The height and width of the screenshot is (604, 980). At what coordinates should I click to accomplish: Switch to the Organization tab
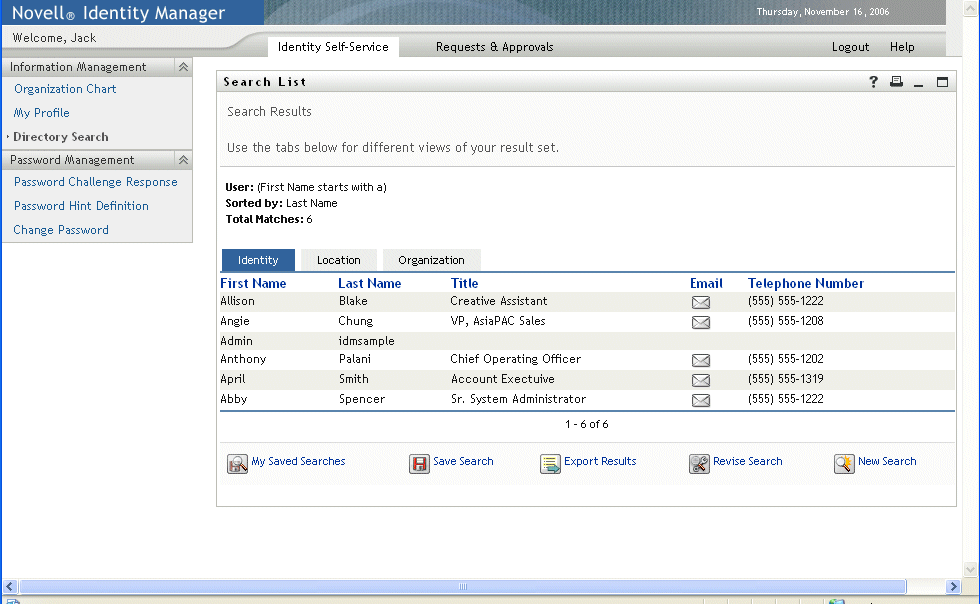(431, 260)
